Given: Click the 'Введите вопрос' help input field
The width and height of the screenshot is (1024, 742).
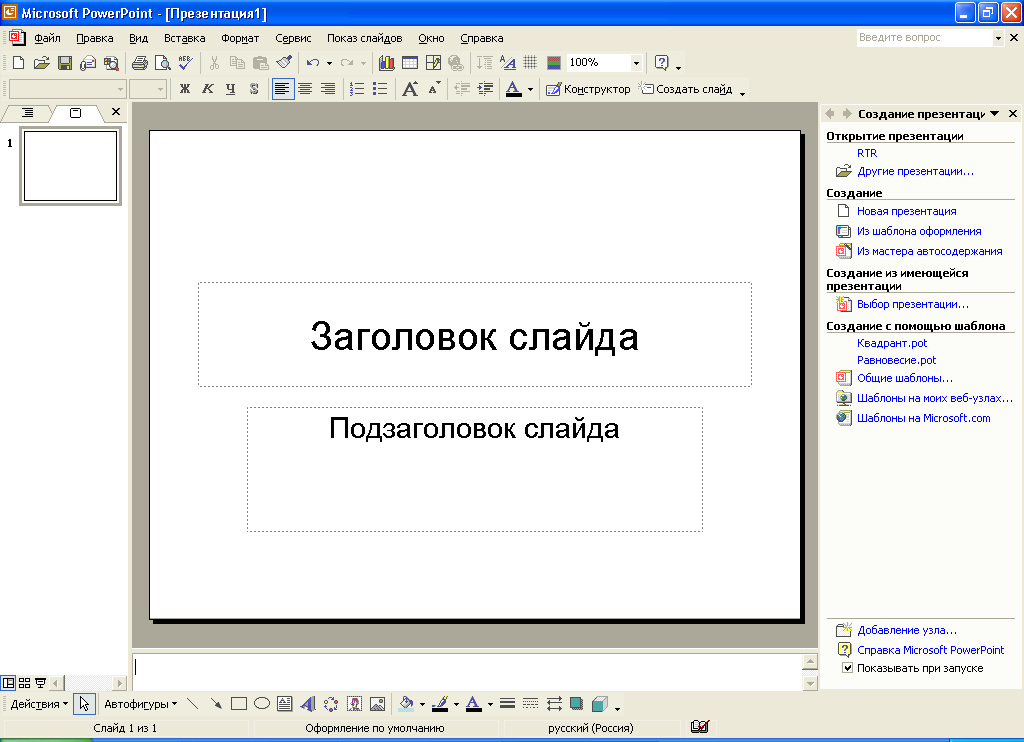Looking at the screenshot, I should [x=924, y=37].
